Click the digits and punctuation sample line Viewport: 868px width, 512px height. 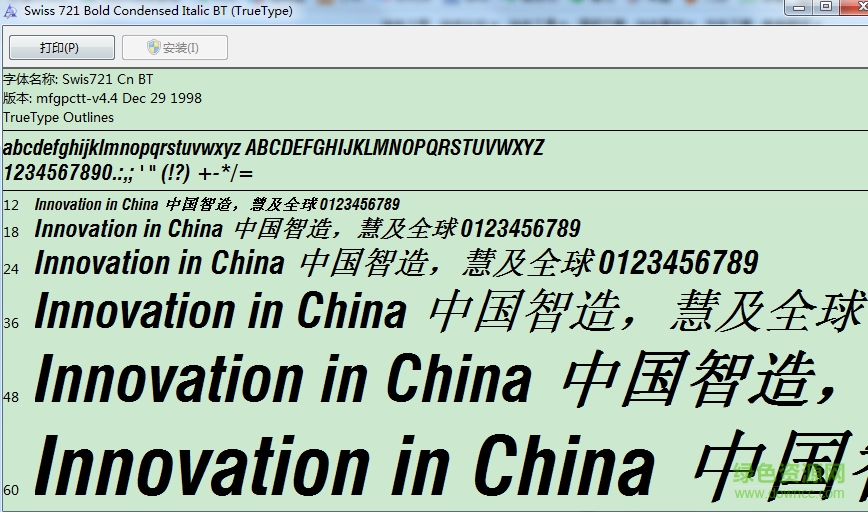128,173
